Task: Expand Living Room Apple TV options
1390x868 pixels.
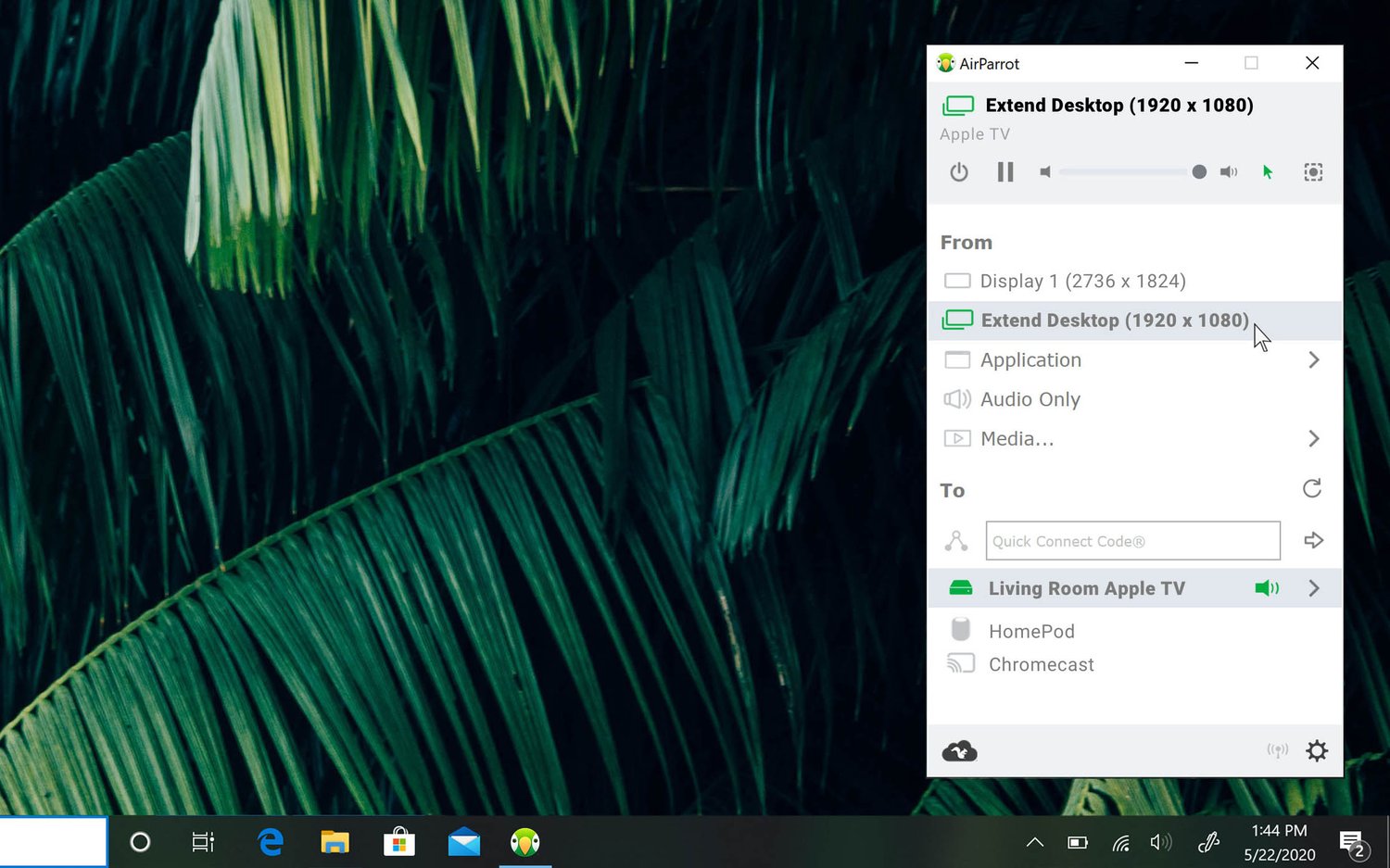Action: click(x=1314, y=588)
